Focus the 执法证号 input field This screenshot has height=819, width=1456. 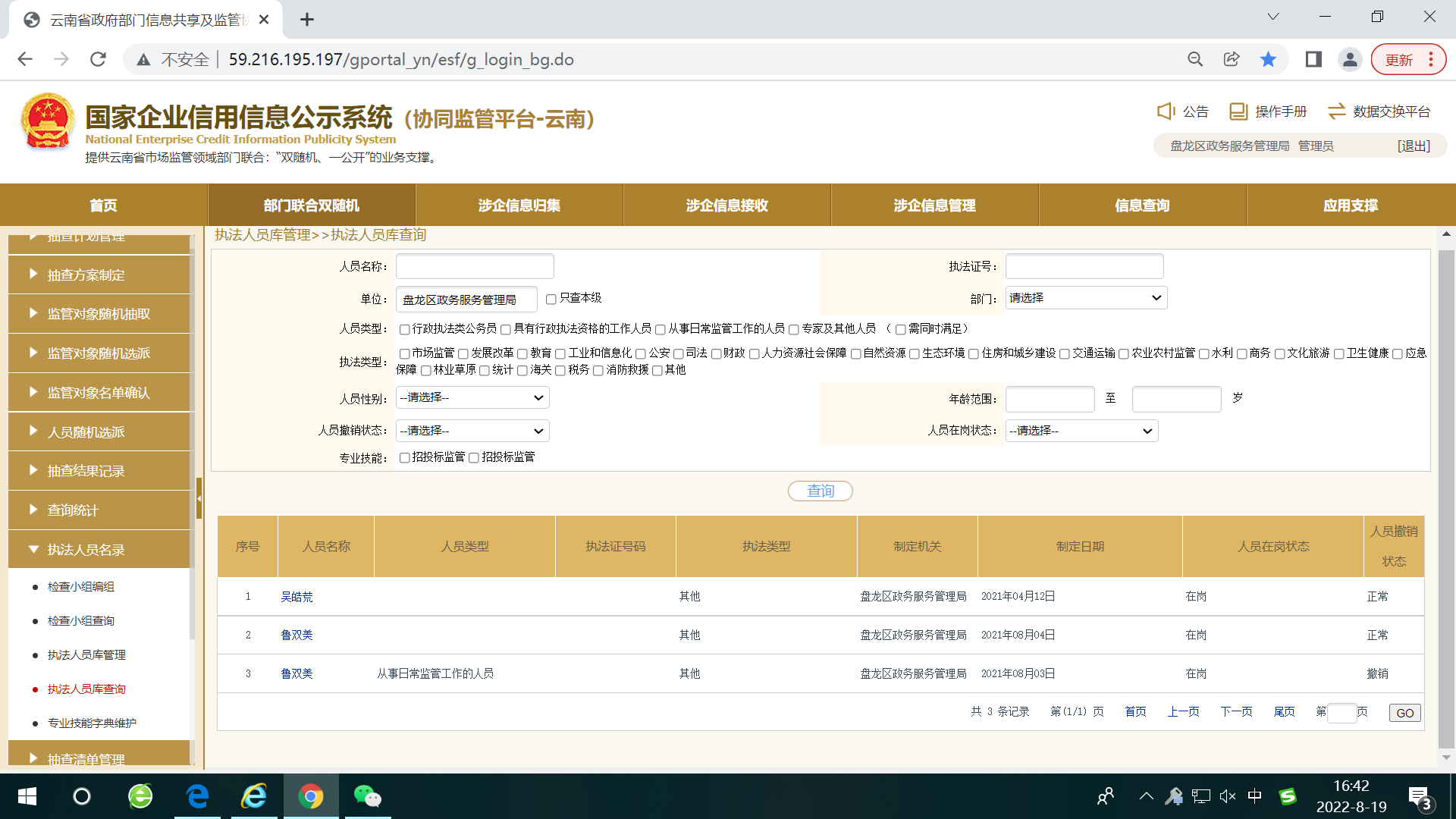(1084, 266)
